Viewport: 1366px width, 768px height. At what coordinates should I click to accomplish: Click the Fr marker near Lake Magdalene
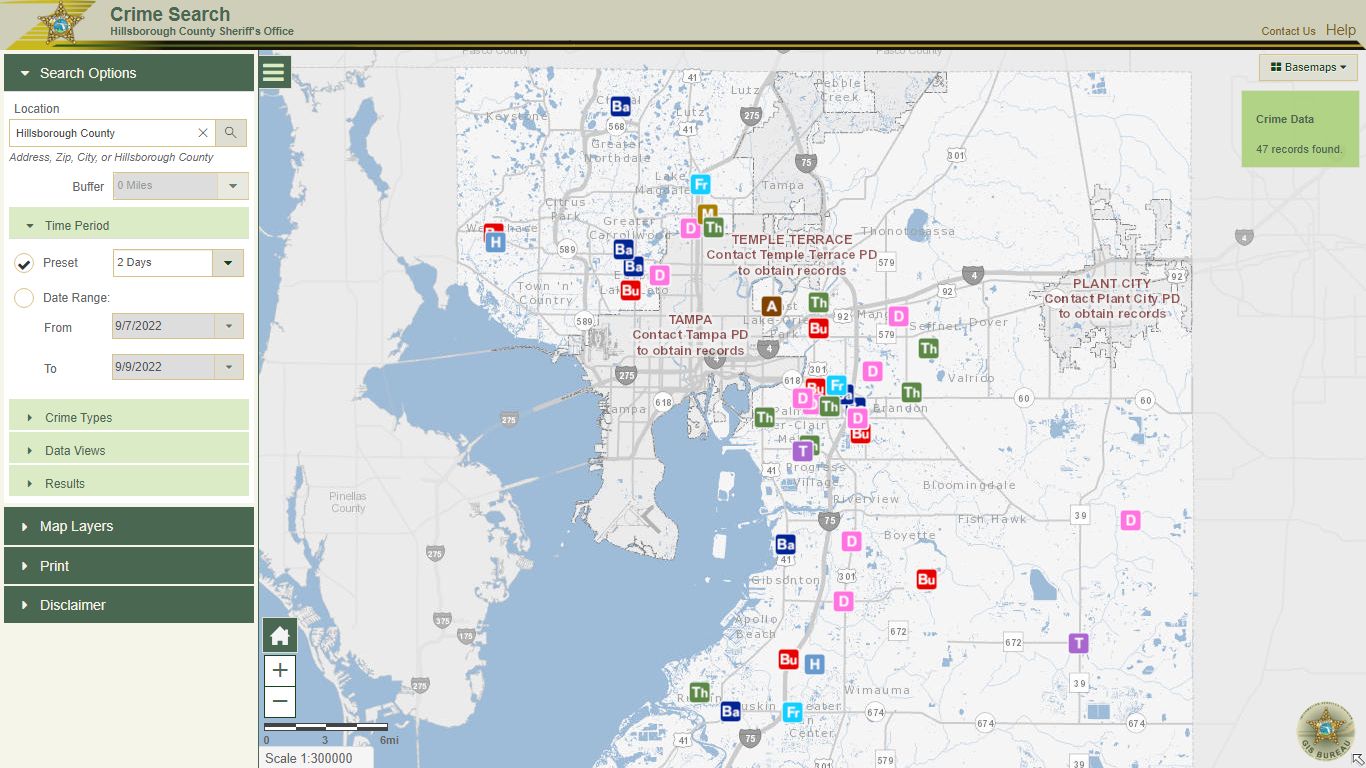click(x=701, y=184)
